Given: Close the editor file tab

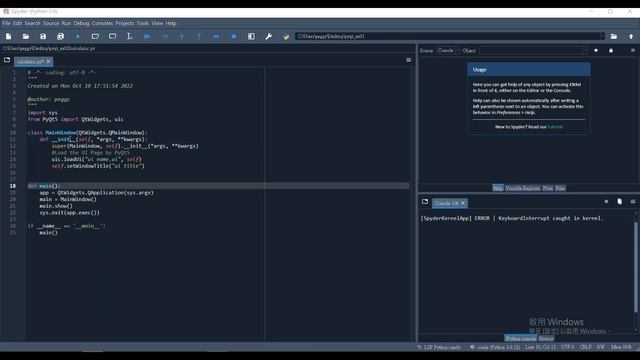Looking at the screenshot, I should pyautogui.click(x=48, y=62).
